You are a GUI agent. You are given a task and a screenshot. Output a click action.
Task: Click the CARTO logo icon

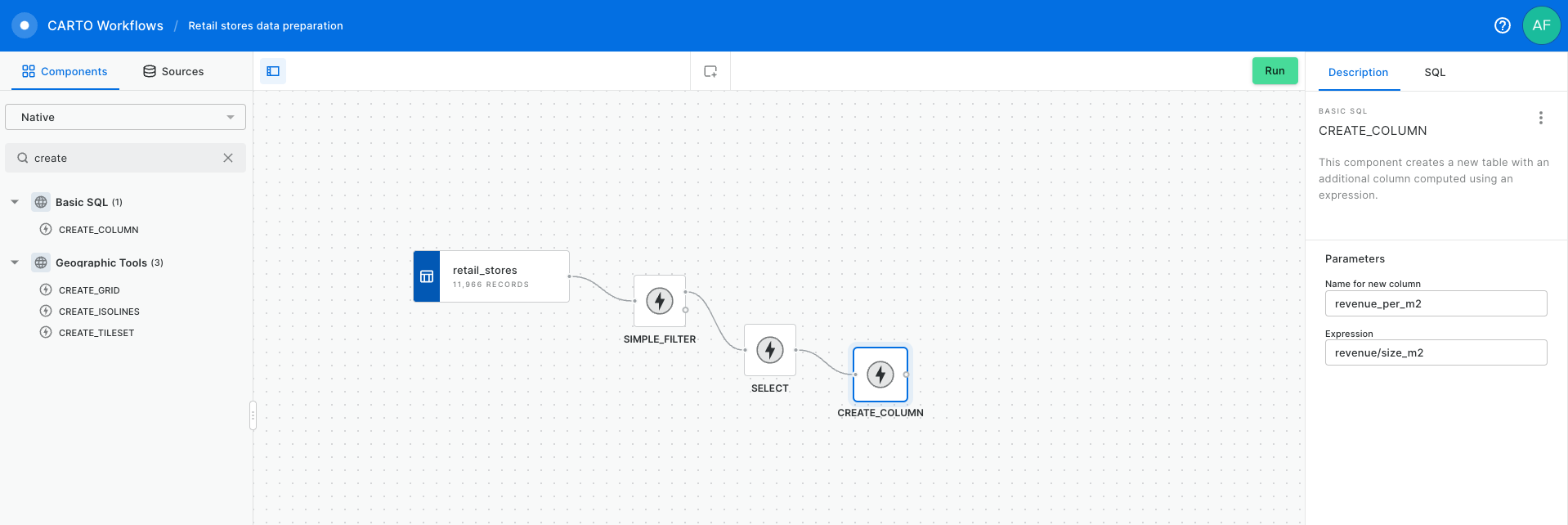(25, 25)
